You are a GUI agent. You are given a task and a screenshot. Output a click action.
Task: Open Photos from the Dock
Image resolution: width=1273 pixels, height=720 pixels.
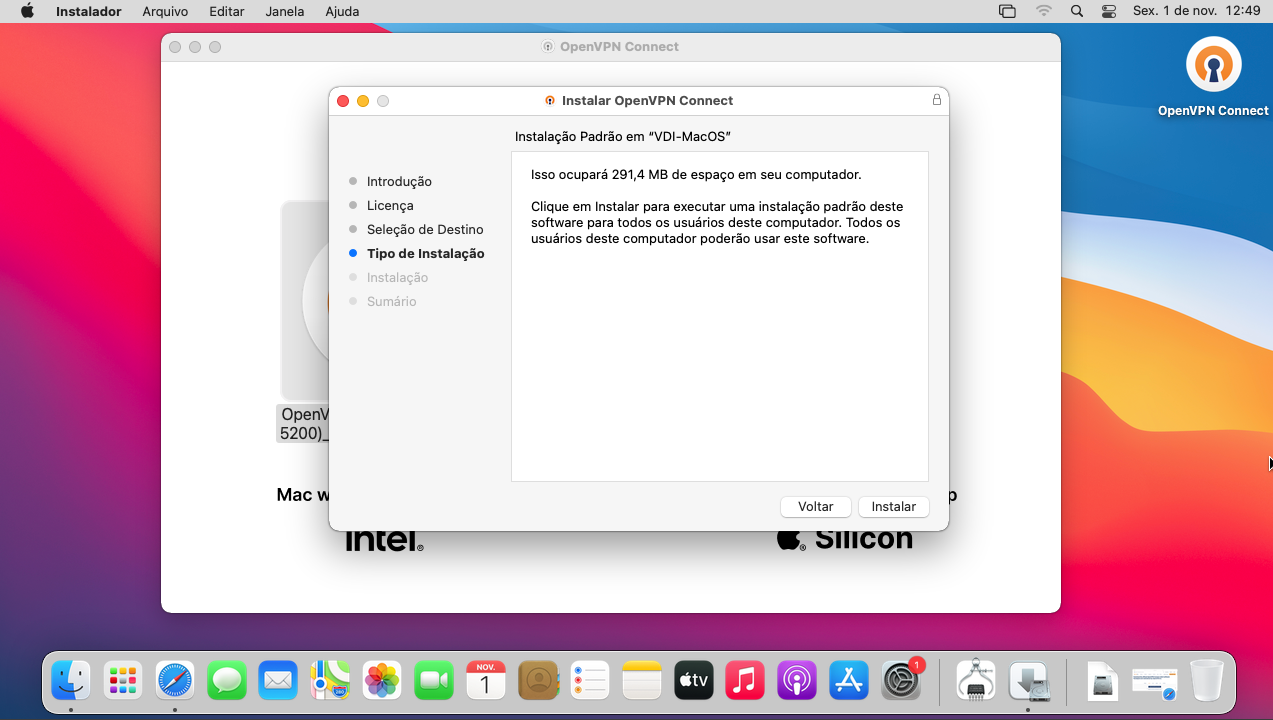[x=382, y=681]
